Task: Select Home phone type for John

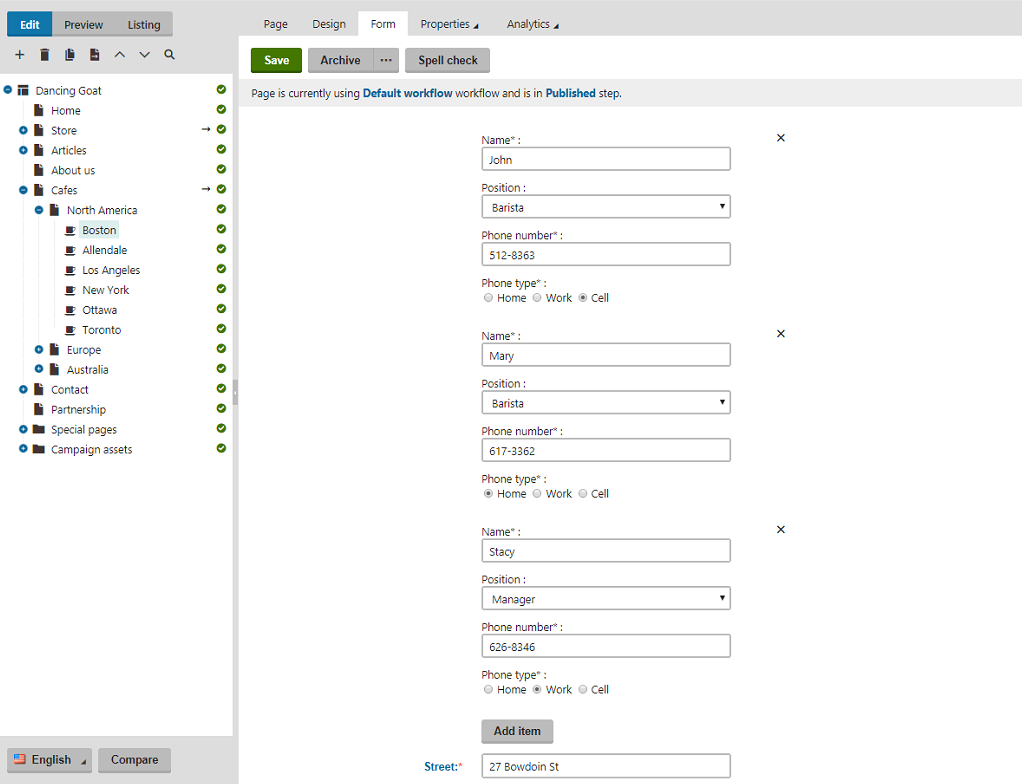Action: pos(488,298)
